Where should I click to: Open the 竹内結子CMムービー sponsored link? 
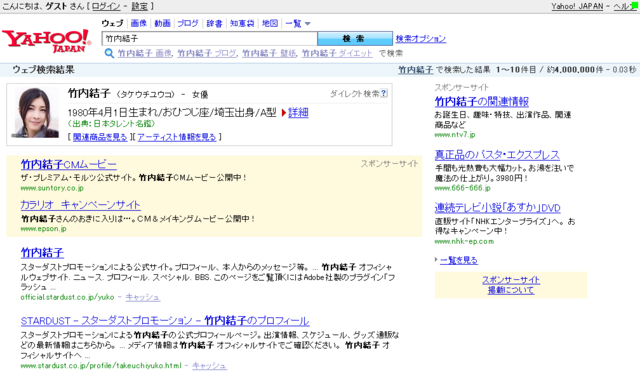click(69, 165)
